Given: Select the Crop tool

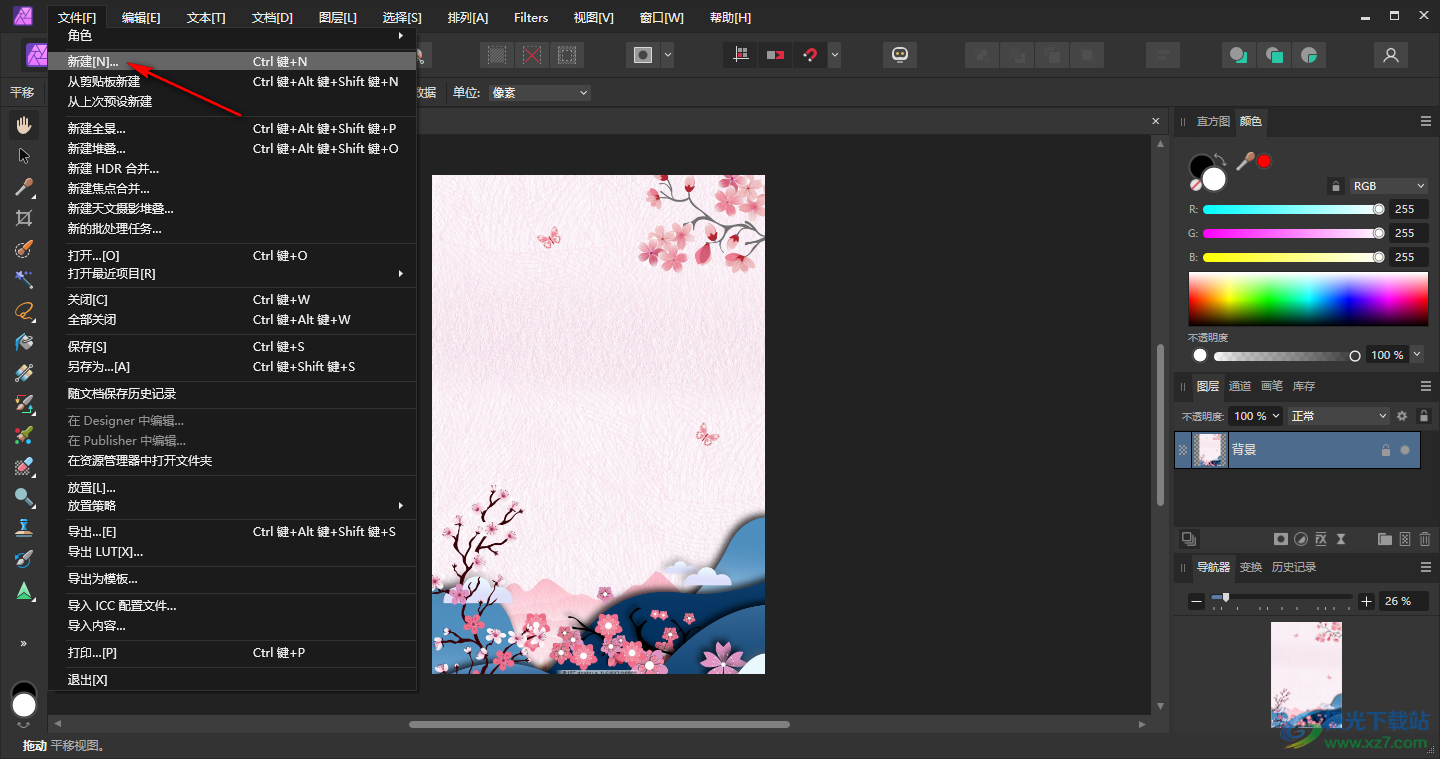Looking at the screenshot, I should coord(24,218).
